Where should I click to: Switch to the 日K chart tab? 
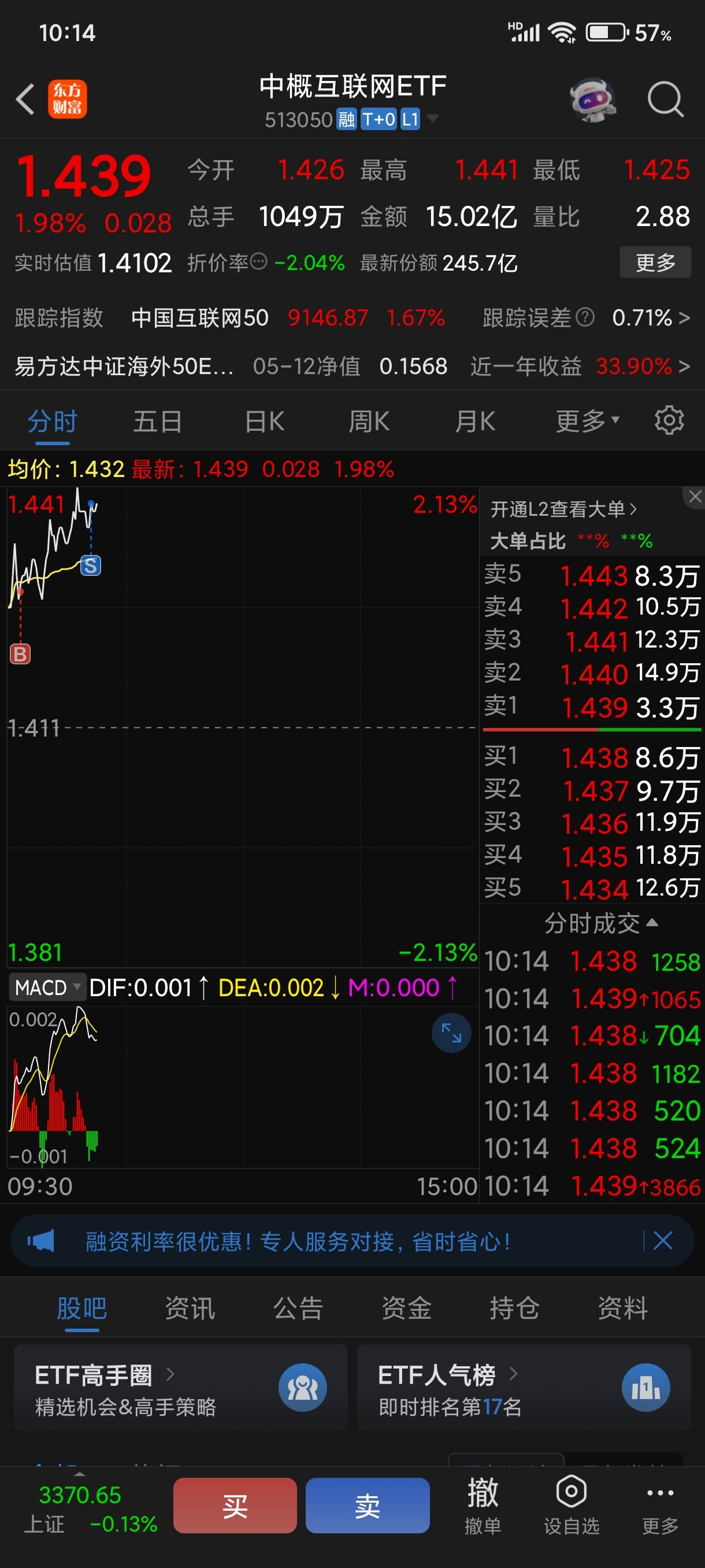coord(264,420)
